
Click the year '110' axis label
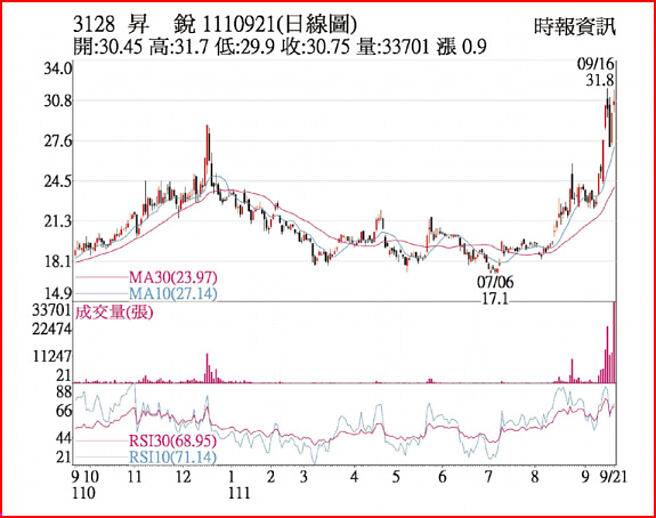(x=84, y=493)
